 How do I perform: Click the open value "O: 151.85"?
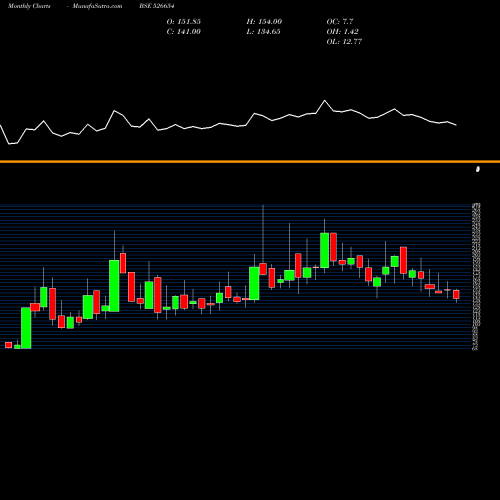(184, 22)
